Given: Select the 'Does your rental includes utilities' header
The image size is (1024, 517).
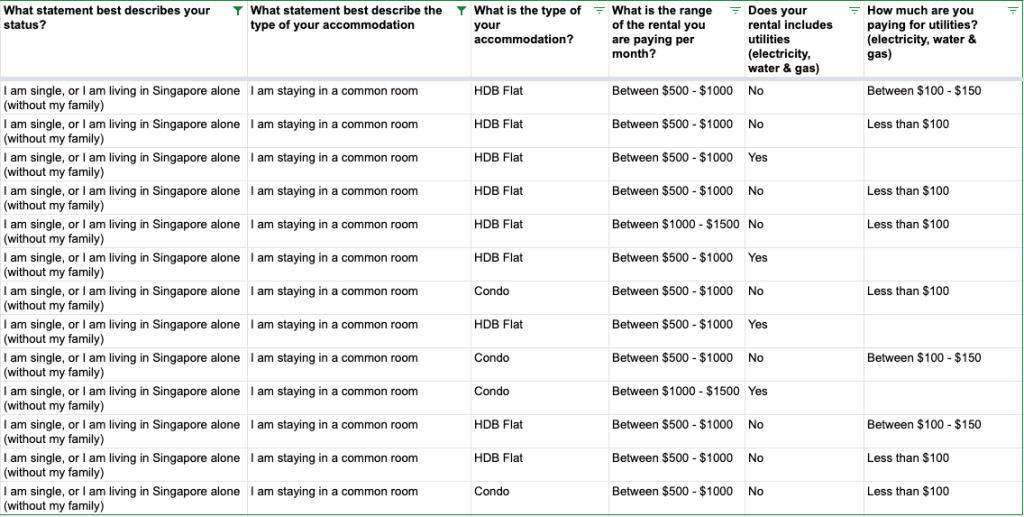Looking at the screenshot, I should pos(804,40).
